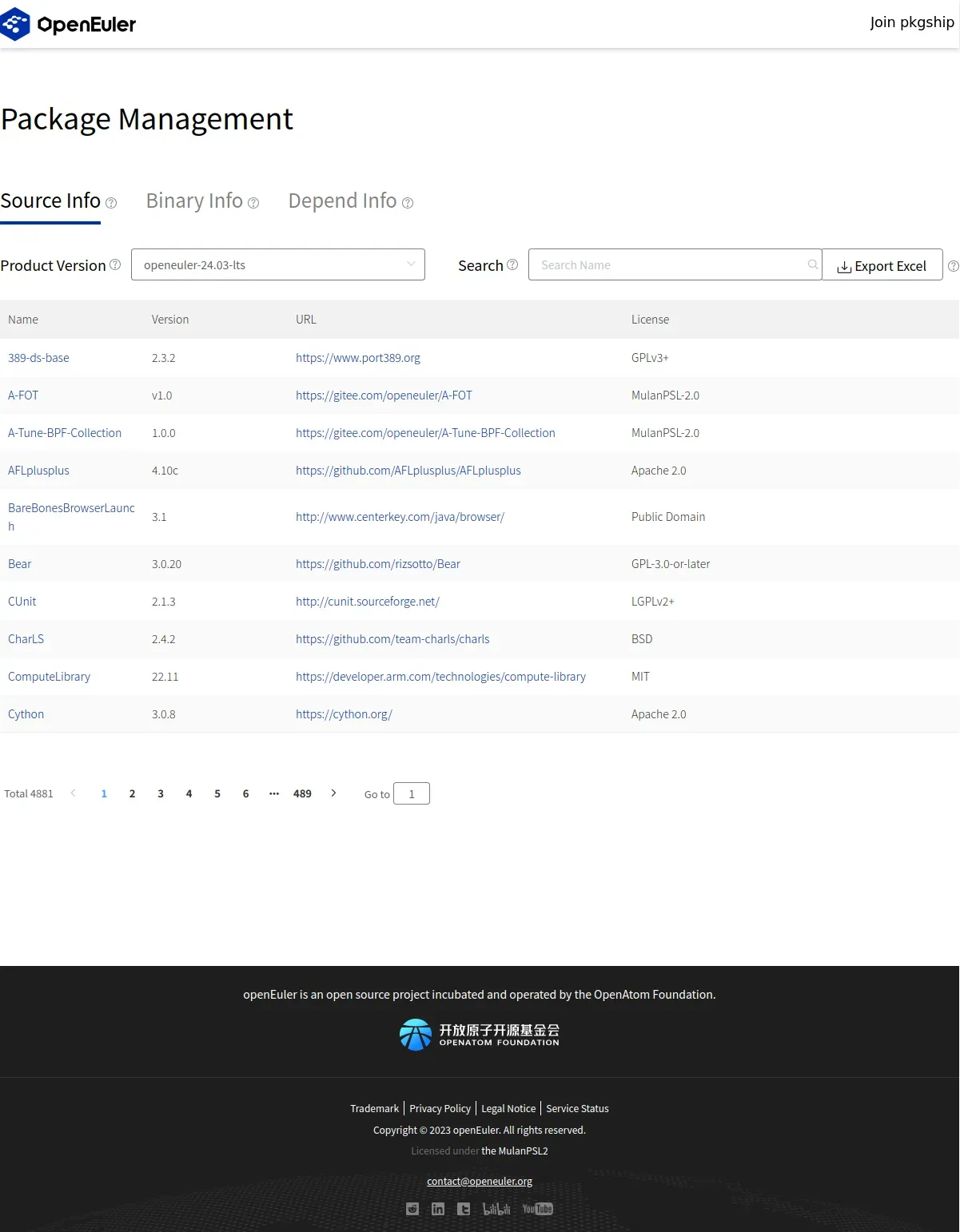The height and width of the screenshot is (1232, 960).
Task: Select page 5 in pagination
Action: [x=217, y=793]
